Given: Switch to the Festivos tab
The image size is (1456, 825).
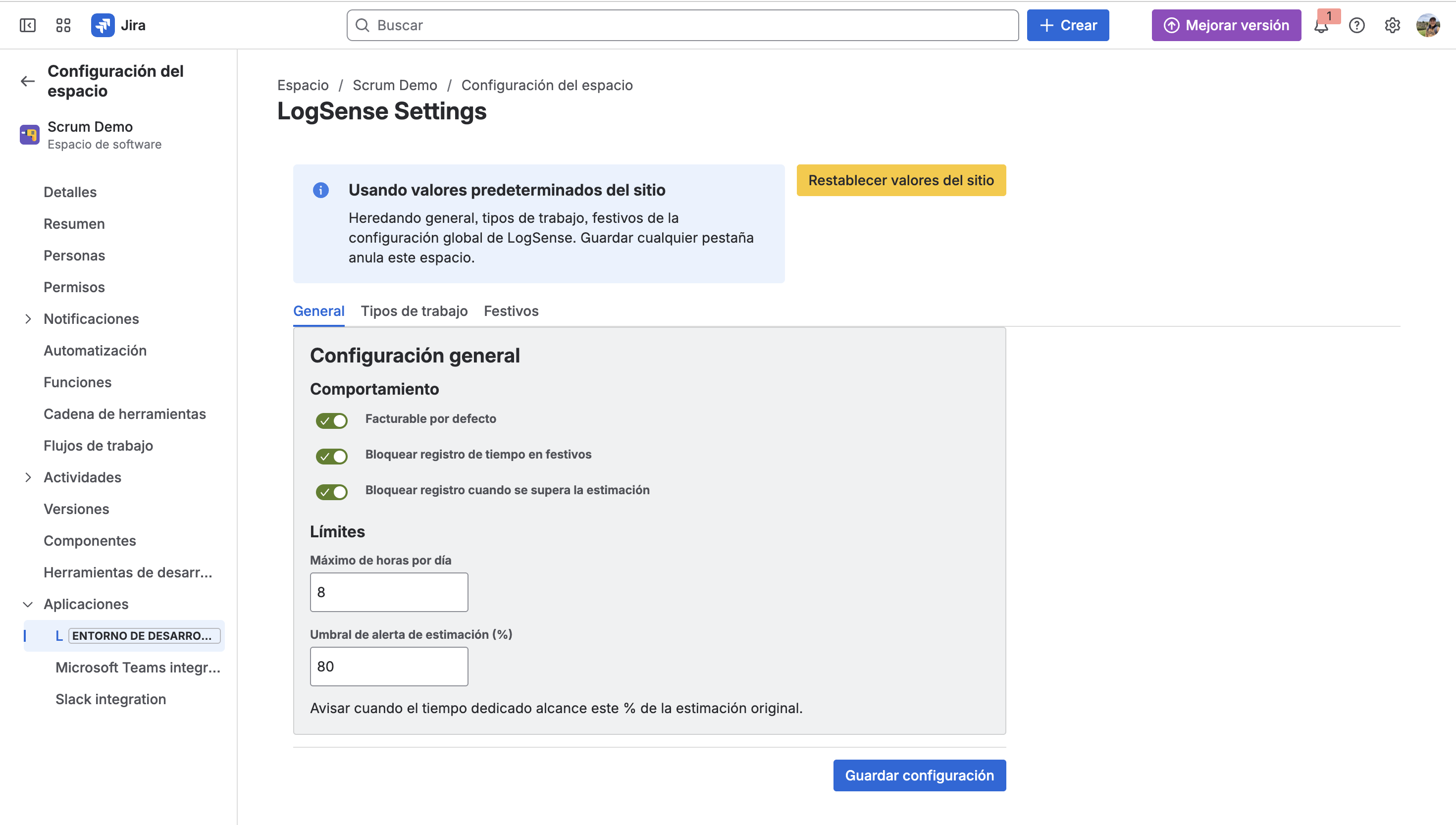Looking at the screenshot, I should [511, 310].
